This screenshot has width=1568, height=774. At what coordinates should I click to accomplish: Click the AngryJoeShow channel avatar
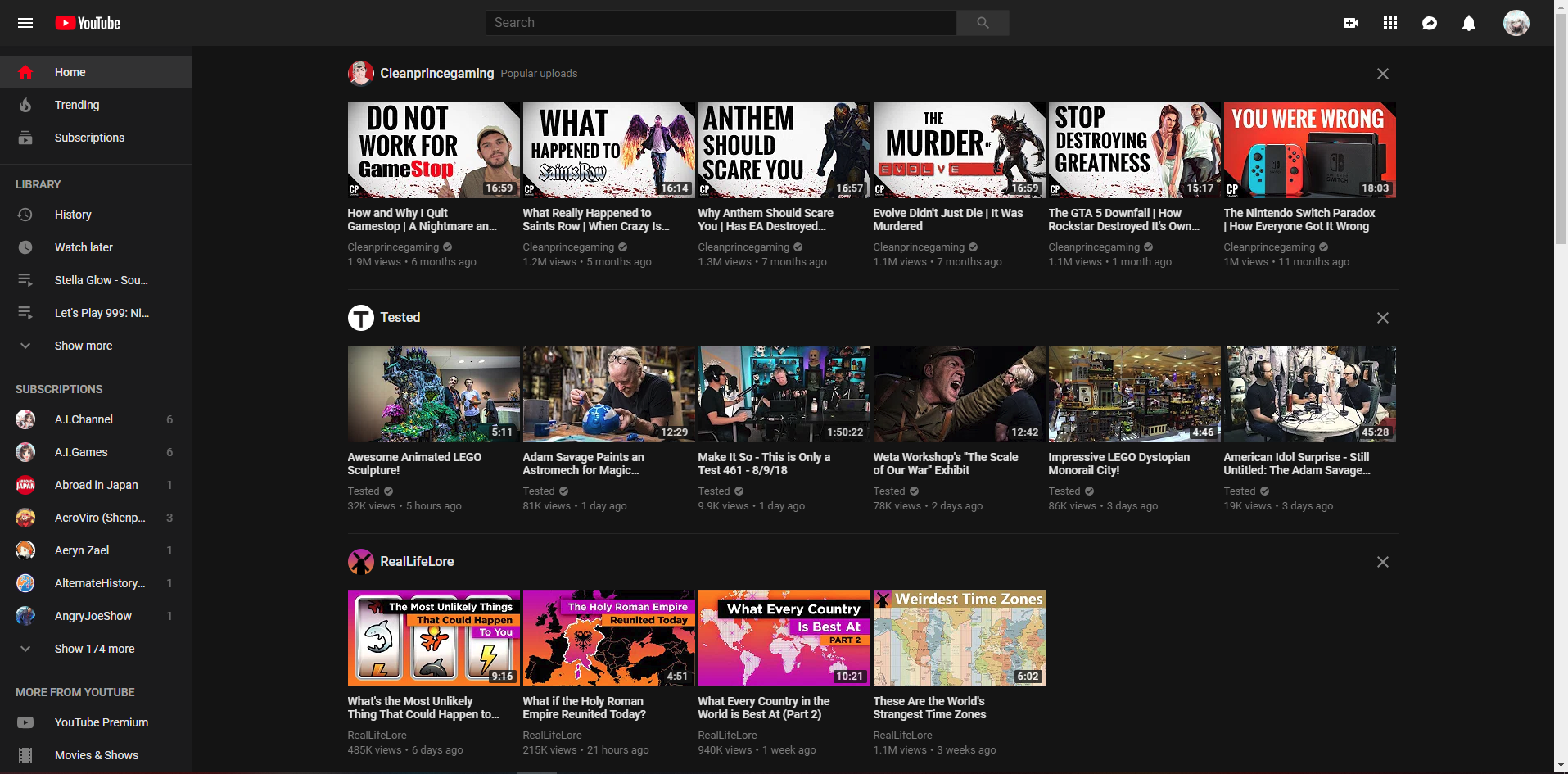point(25,616)
